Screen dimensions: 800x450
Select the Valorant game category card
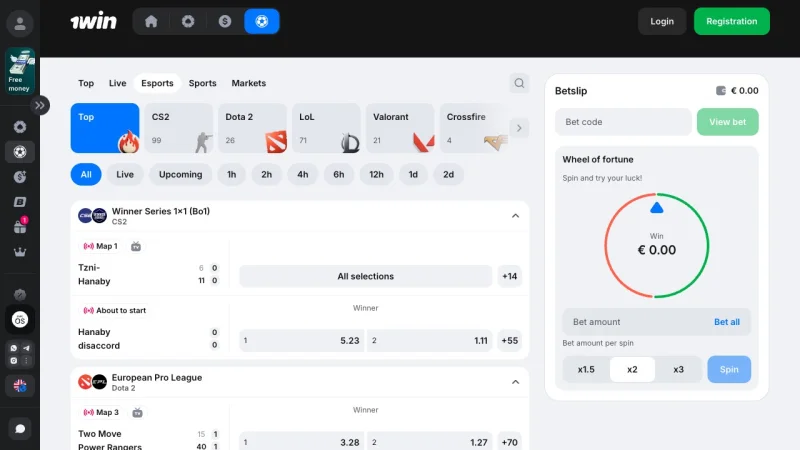pyautogui.click(x=400, y=128)
